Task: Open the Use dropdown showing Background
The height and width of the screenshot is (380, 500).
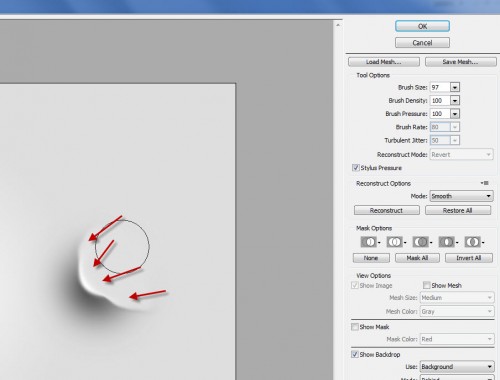Action: (x=457, y=367)
